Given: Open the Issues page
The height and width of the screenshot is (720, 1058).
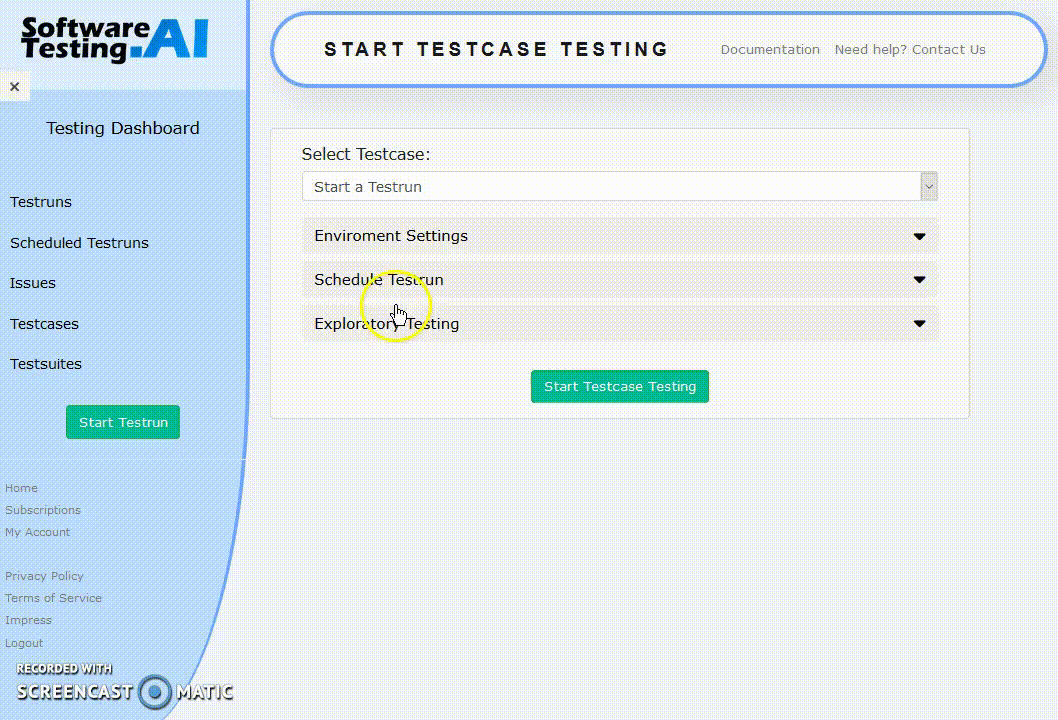Looking at the screenshot, I should [x=32, y=283].
